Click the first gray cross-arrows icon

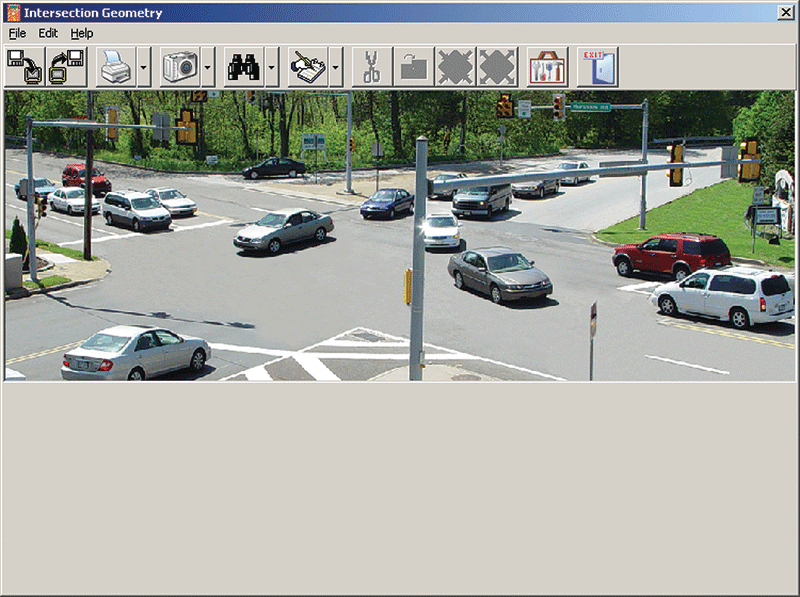point(456,67)
